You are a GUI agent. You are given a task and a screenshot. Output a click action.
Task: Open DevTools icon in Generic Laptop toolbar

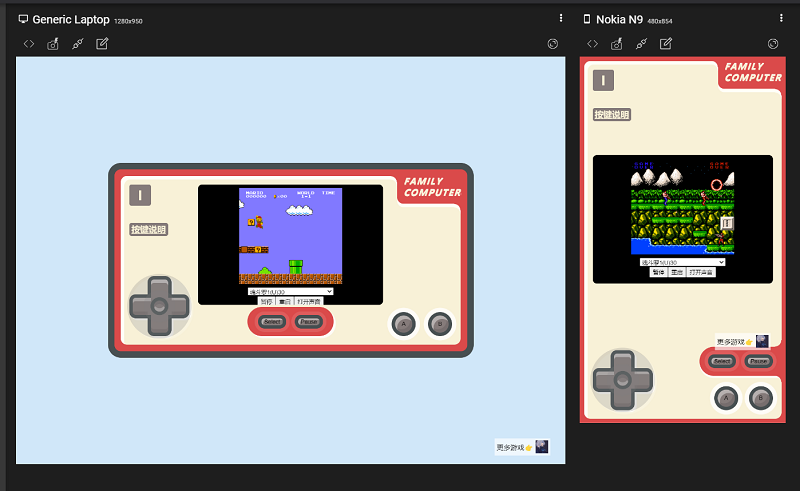(x=29, y=44)
